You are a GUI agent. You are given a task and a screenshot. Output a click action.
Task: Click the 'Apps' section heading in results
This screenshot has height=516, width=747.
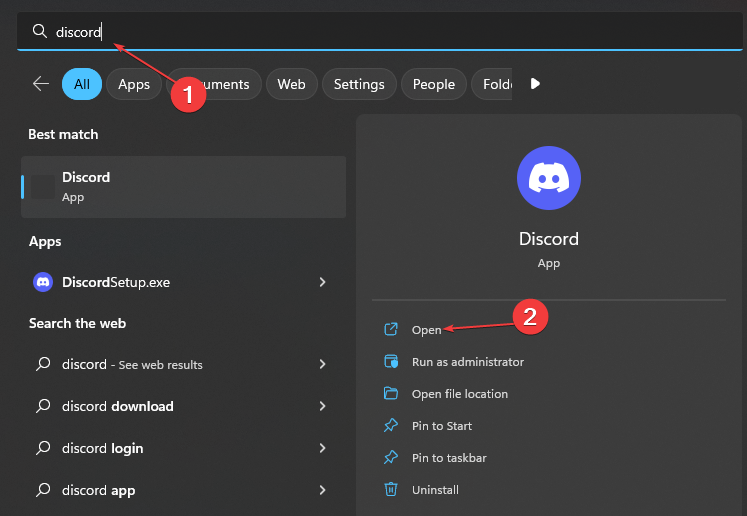(x=45, y=242)
